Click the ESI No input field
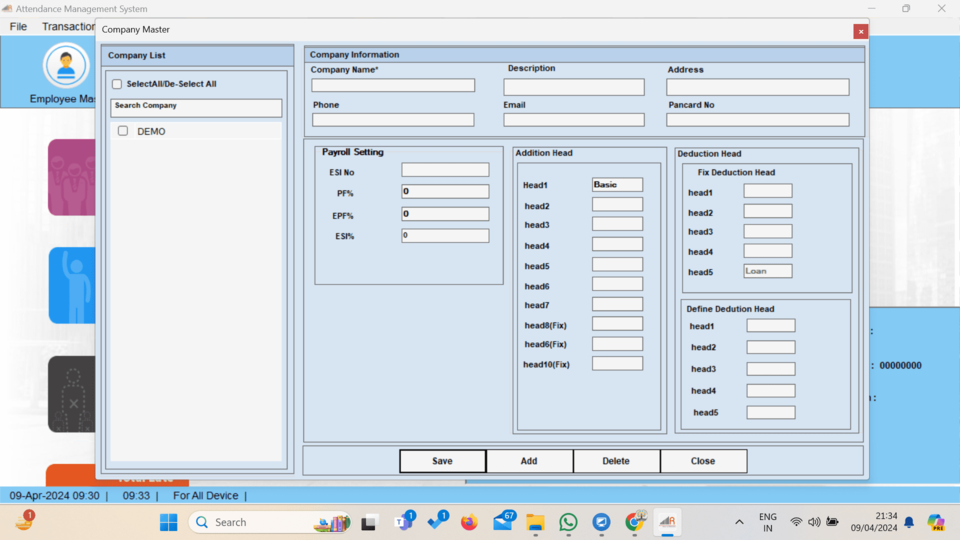Viewport: 960px width, 540px height. coord(445,170)
